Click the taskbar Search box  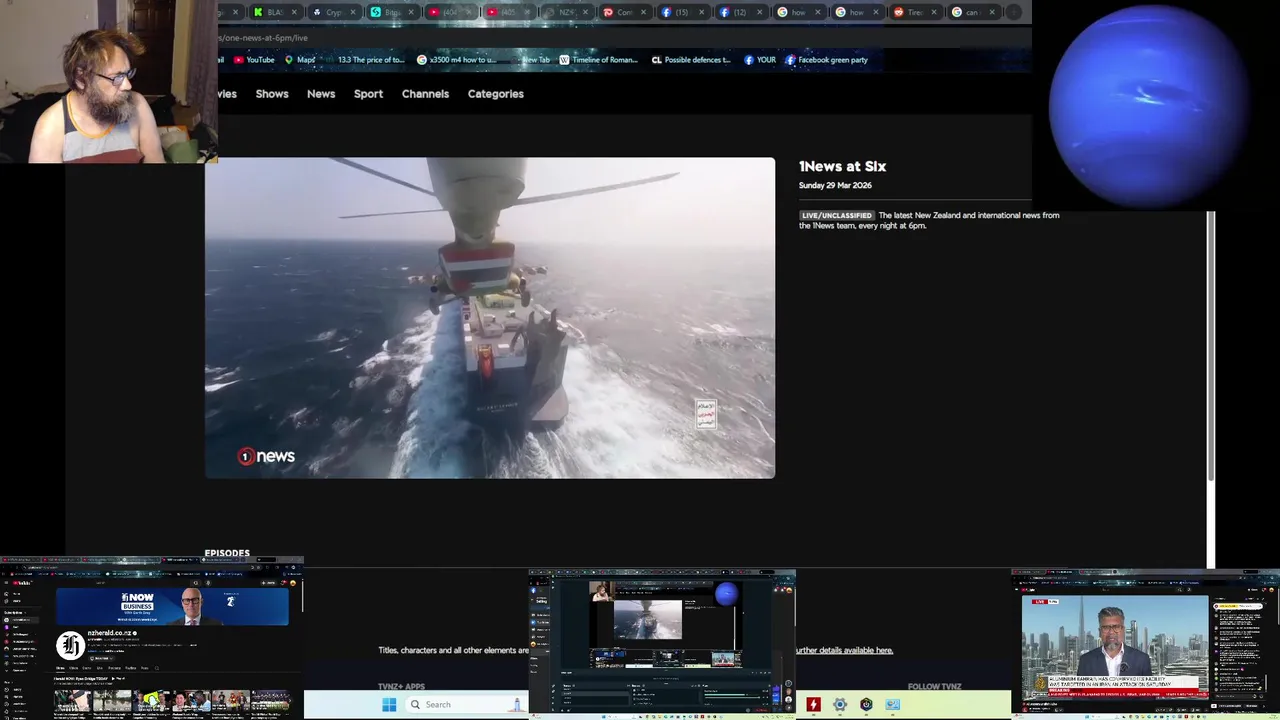(x=465, y=705)
